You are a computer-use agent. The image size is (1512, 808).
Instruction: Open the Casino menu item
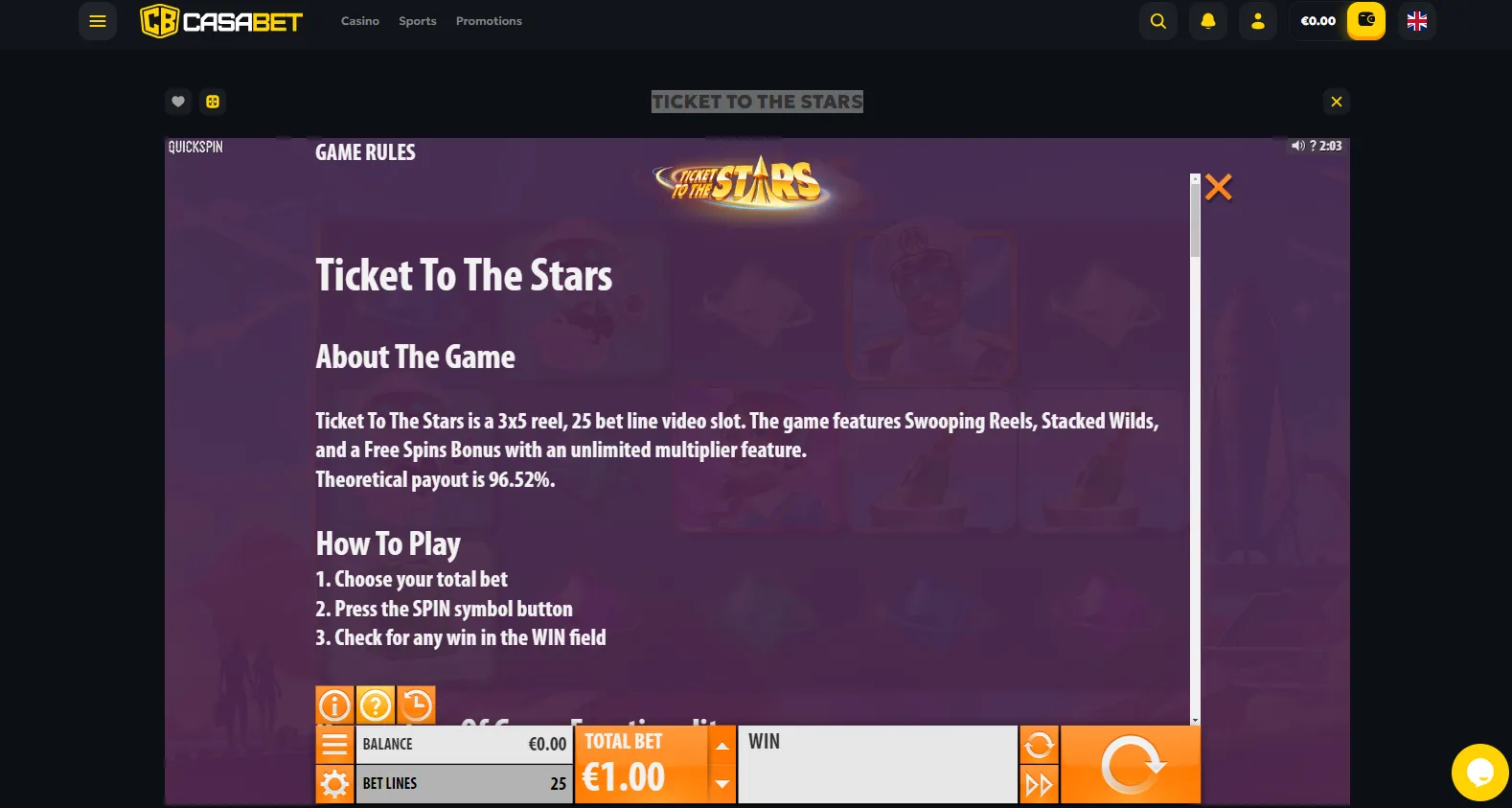click(x=360, y=21)
